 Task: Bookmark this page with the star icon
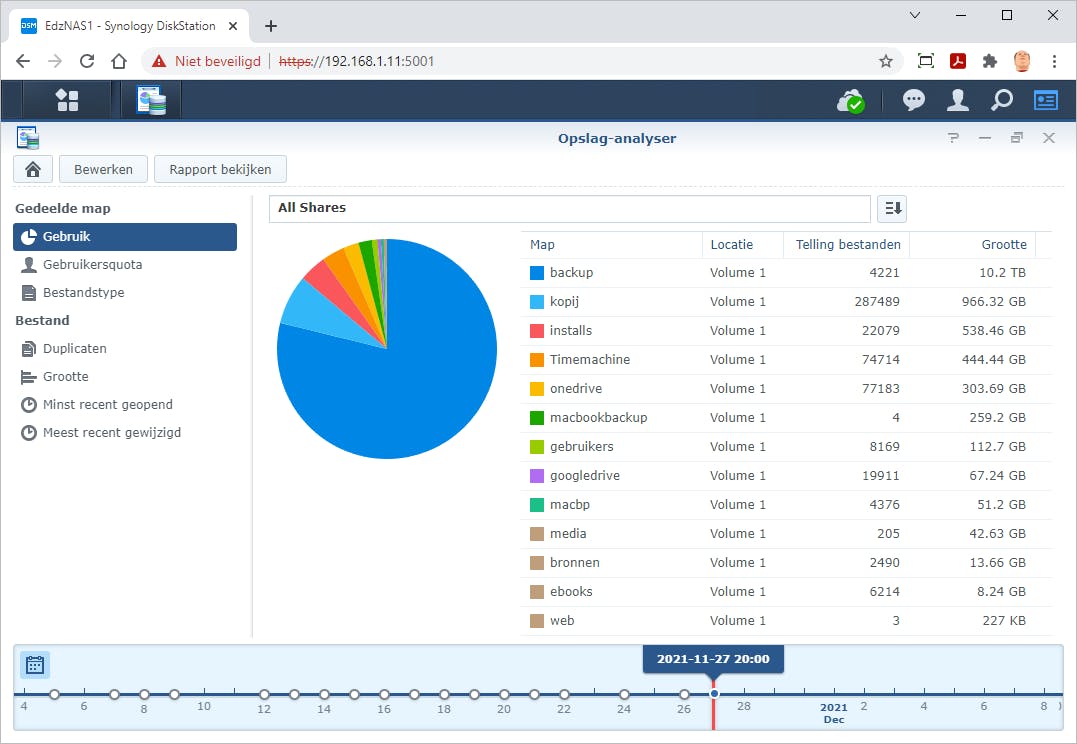coord(885,61)
